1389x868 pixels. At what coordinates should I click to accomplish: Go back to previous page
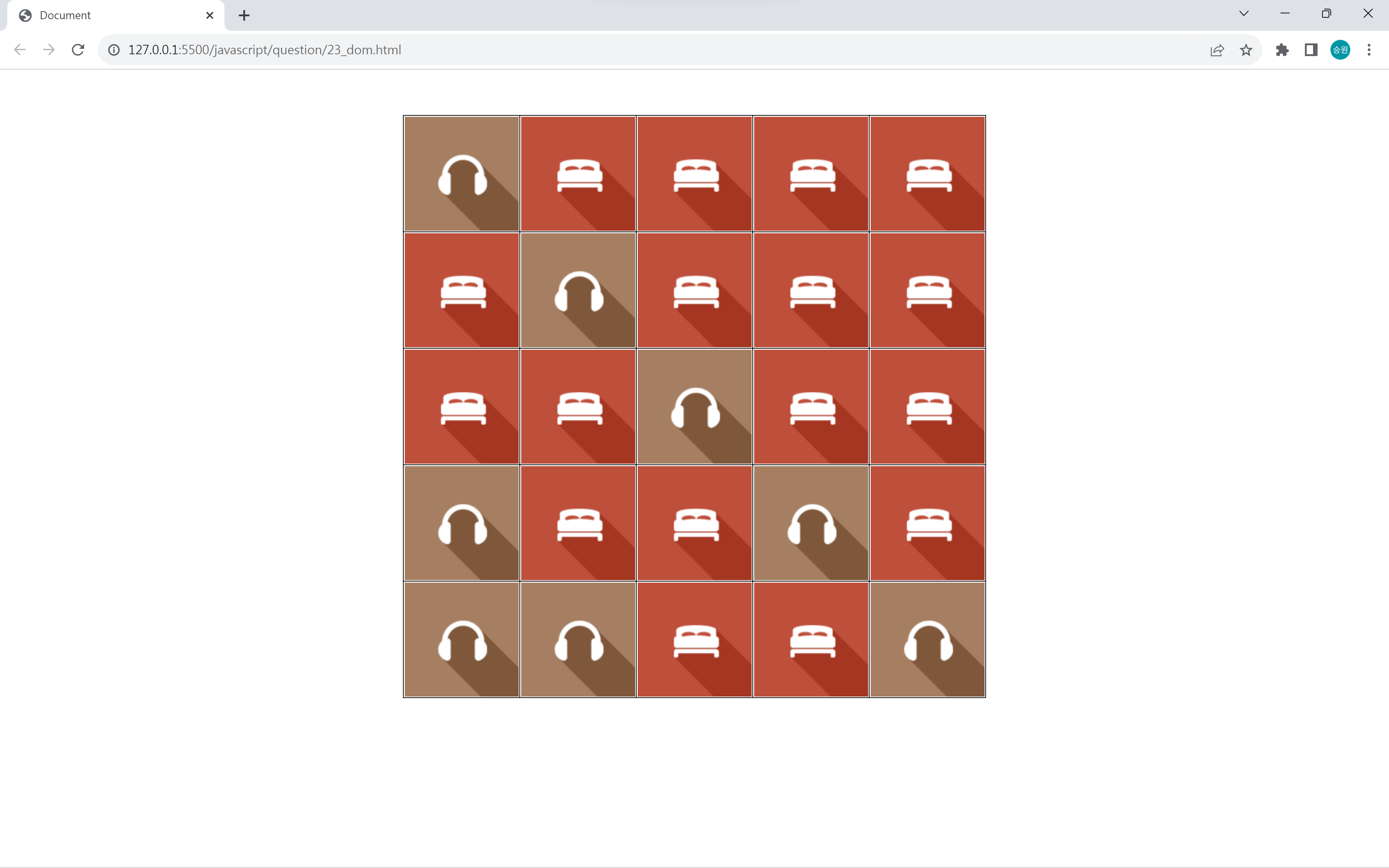[20, 50]
